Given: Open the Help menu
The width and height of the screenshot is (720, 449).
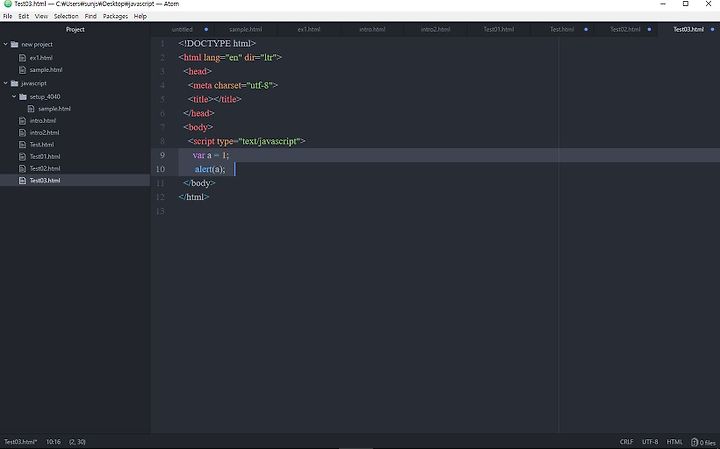Looking at the screenshot, I should pyautogui.click(x=140, y=16).
